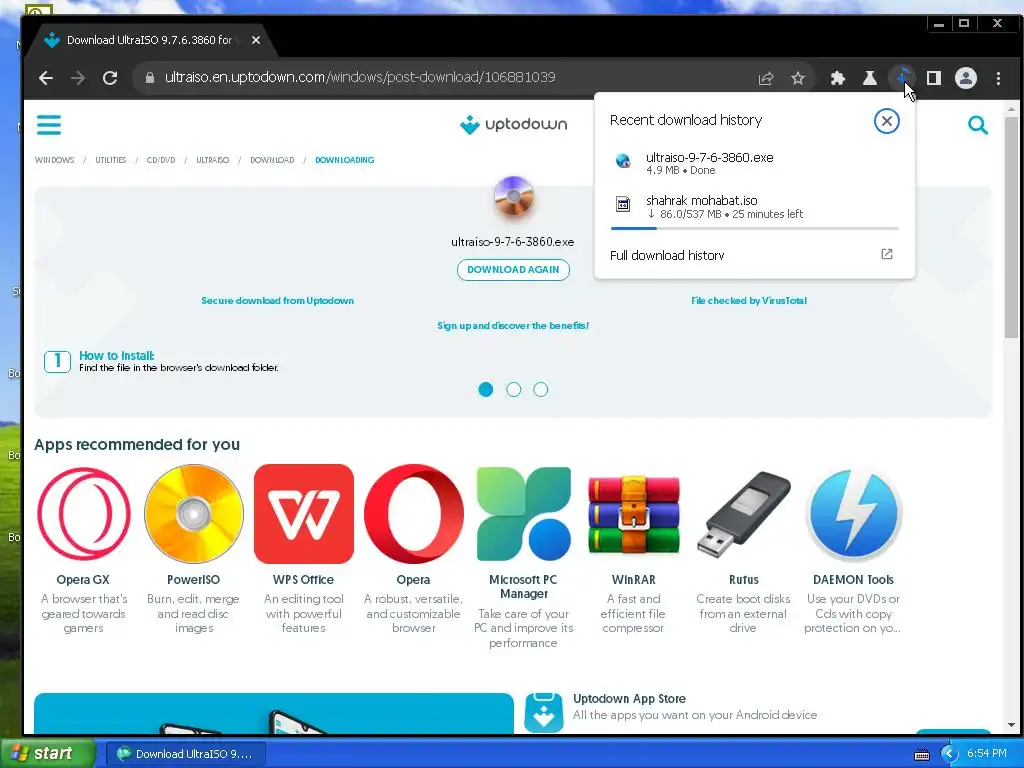Click Sign up and discover the benefits

pyautogui.click(x=513, y=325)
